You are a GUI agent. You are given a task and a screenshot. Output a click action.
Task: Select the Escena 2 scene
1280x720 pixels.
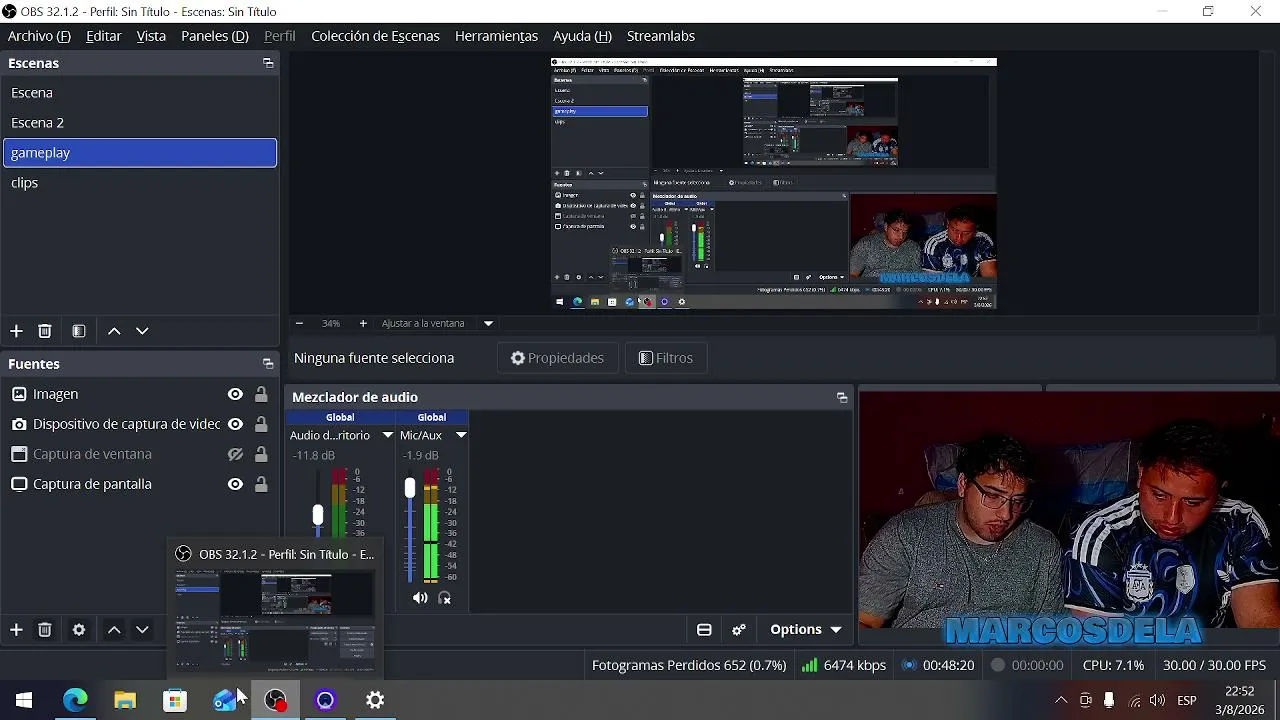(140, 123)
